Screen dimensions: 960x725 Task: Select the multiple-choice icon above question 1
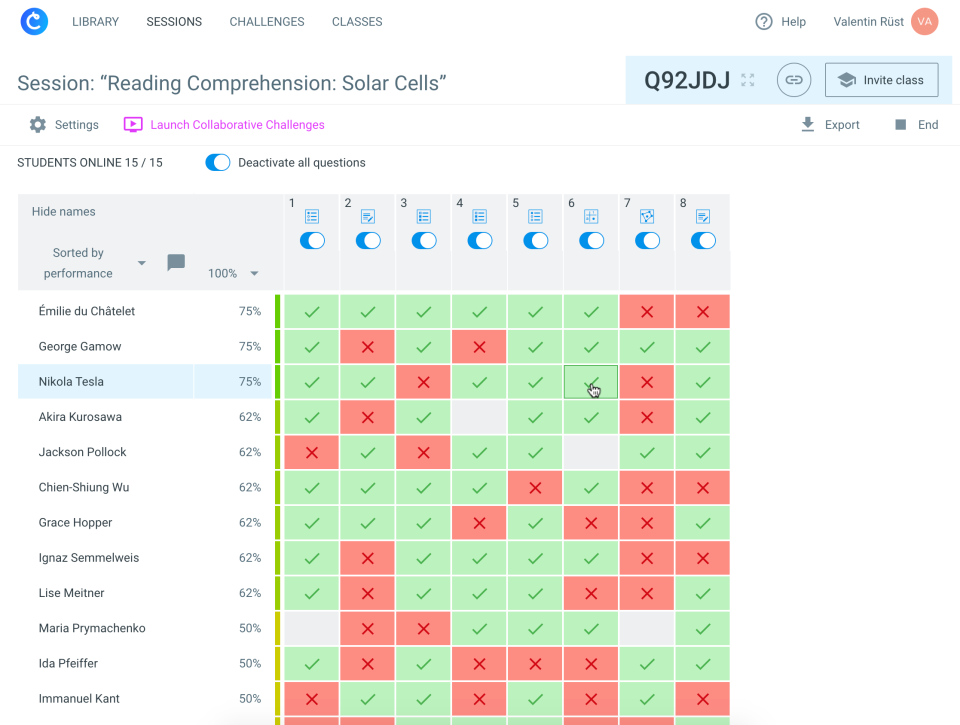pos(311,215)
